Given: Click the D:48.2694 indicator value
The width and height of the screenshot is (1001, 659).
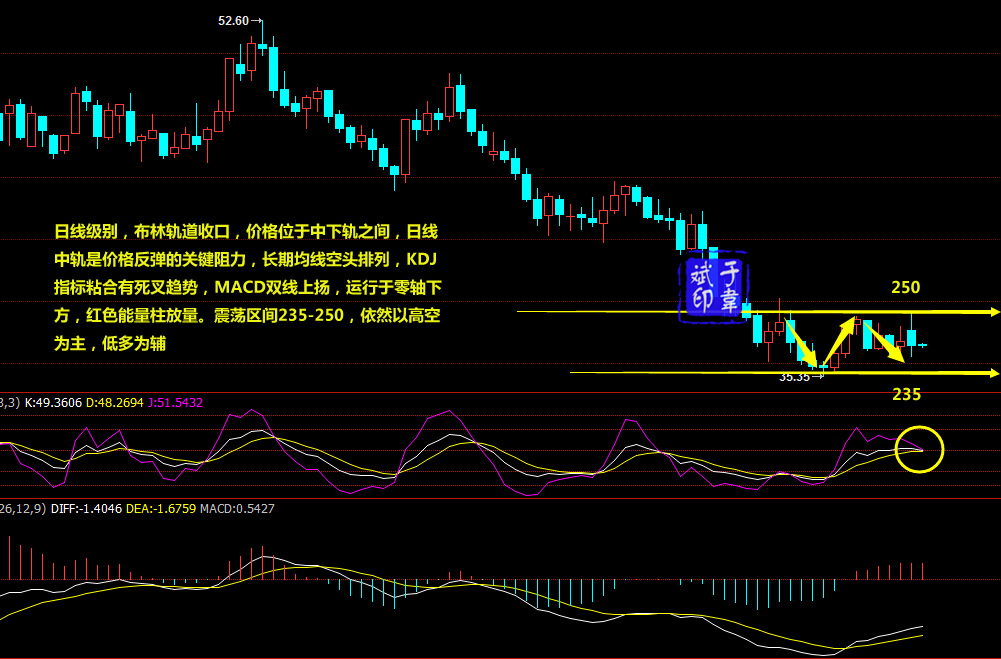Looking at the screenshot, I should (115, 402).
